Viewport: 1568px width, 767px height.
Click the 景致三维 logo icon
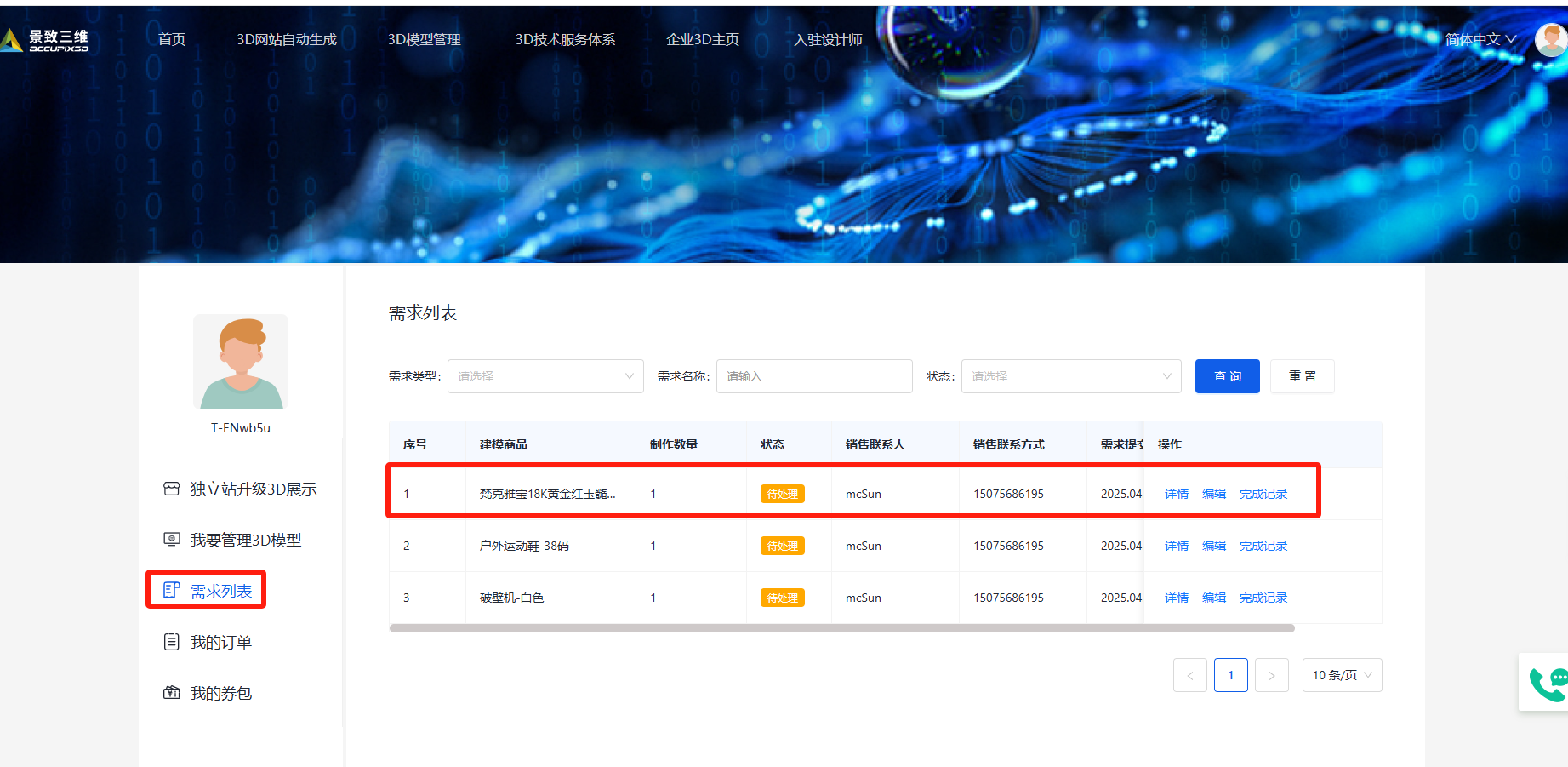12,40
